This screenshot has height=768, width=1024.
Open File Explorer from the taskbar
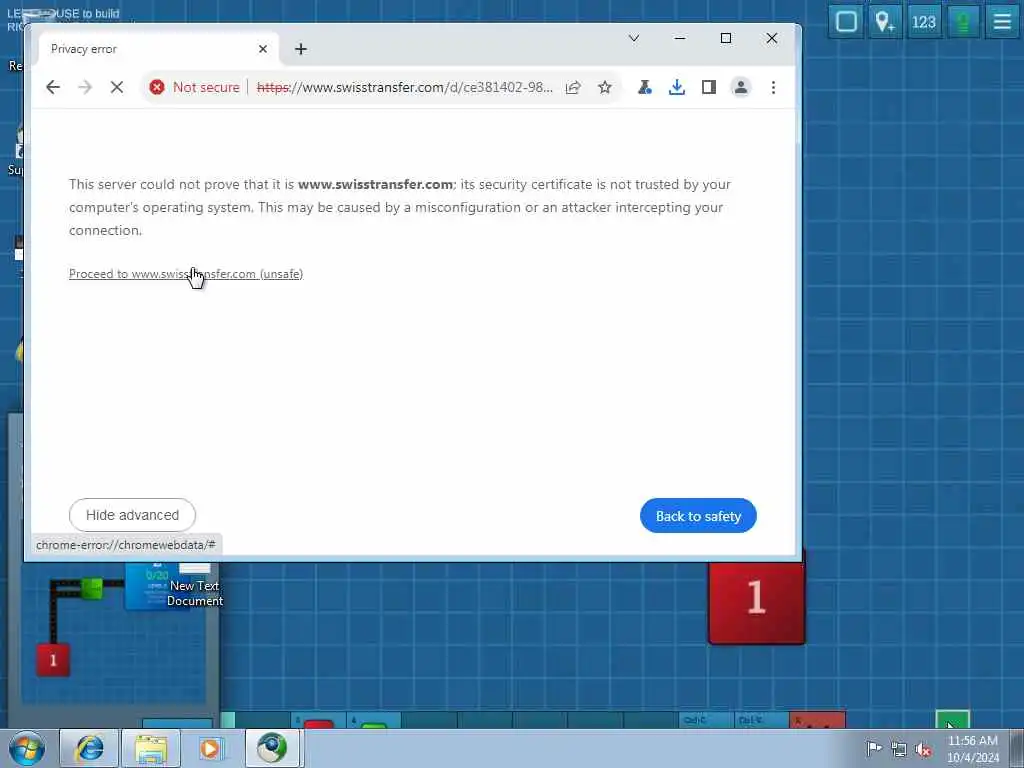[151, 748]
